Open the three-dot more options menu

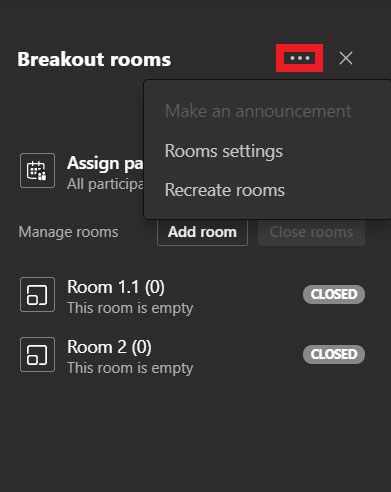pos(299,58)
